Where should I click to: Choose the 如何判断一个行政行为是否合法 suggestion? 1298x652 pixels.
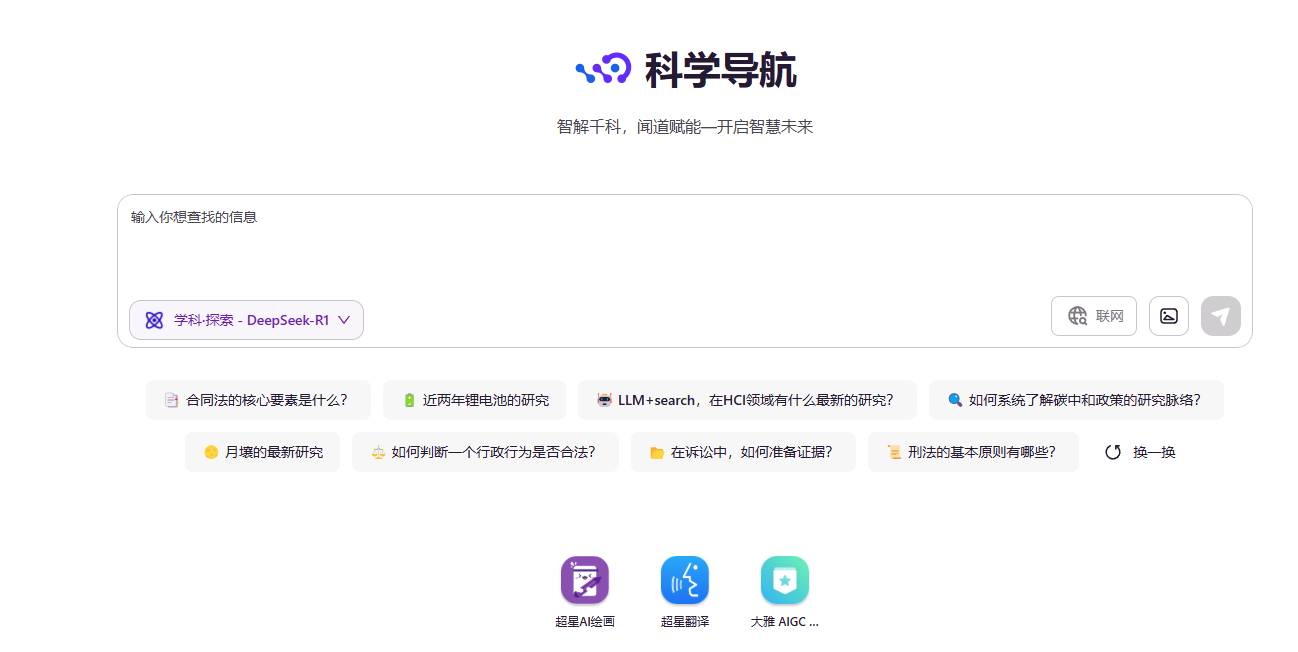[x=485, y=452]
